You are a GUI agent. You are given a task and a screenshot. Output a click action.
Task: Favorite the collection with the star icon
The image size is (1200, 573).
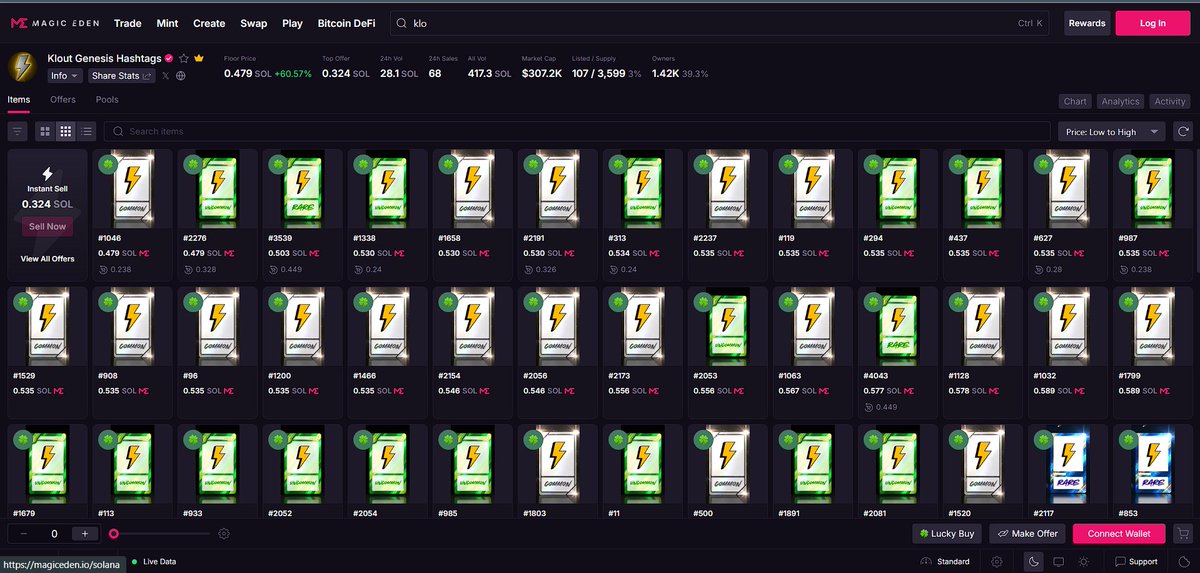(x=184, y=58)
